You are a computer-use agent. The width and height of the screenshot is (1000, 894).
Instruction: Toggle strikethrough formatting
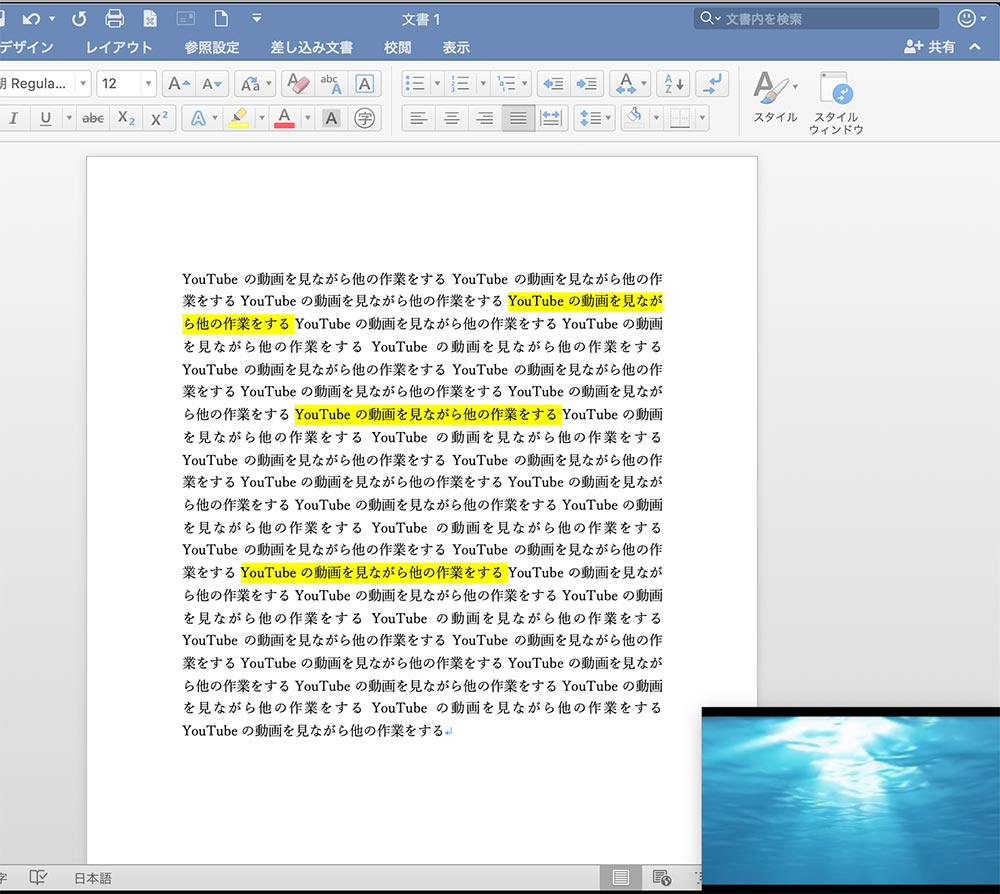coord(93,118)
